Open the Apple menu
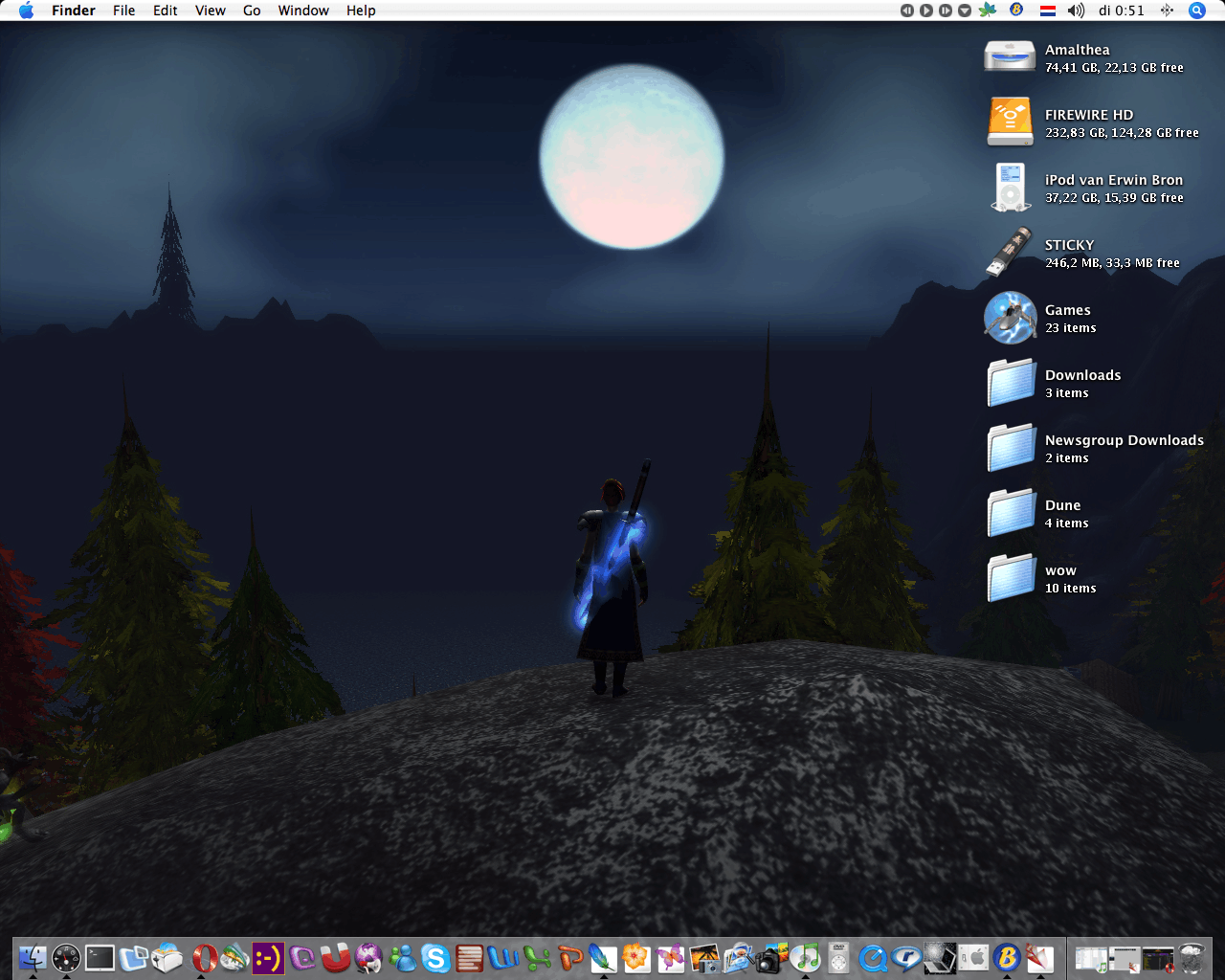The height and width of the screenshot is (980, 1225). (26, 11)
